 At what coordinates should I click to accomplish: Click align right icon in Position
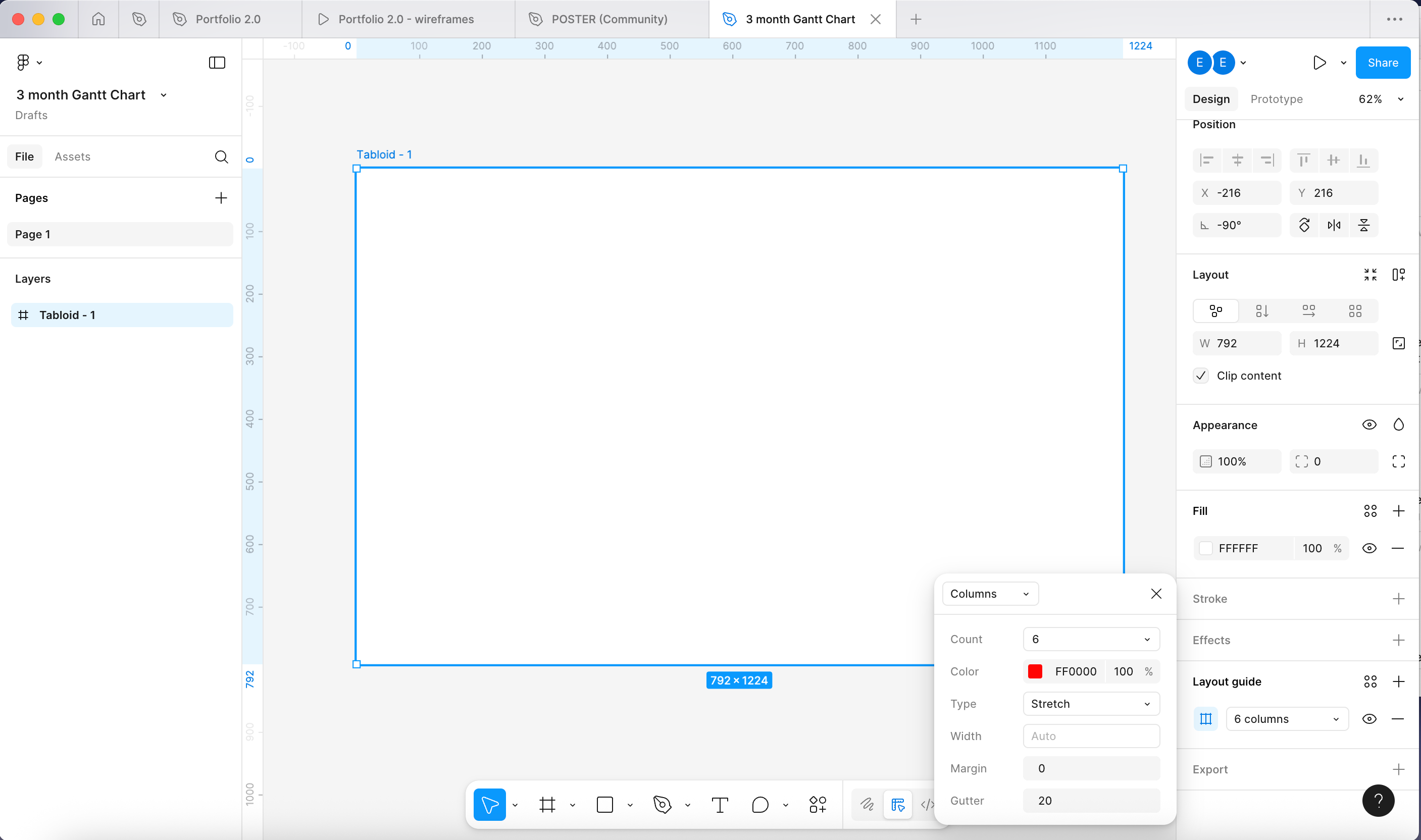coord(1267,161)
